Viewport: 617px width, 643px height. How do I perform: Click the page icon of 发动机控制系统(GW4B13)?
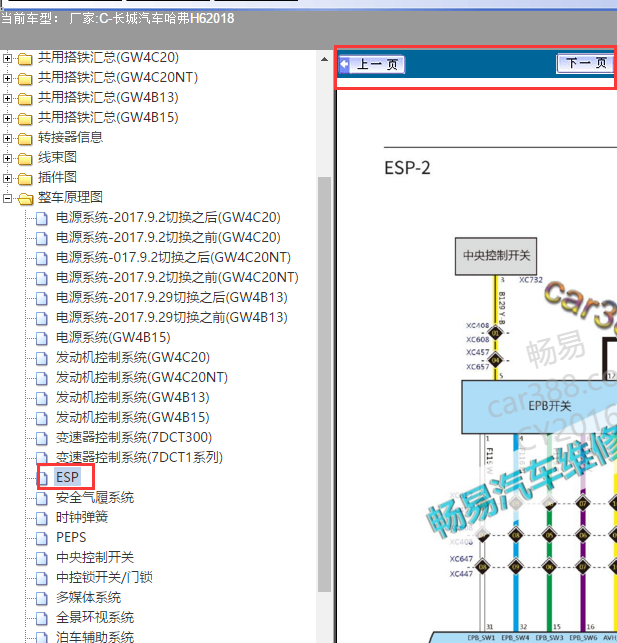41,399
